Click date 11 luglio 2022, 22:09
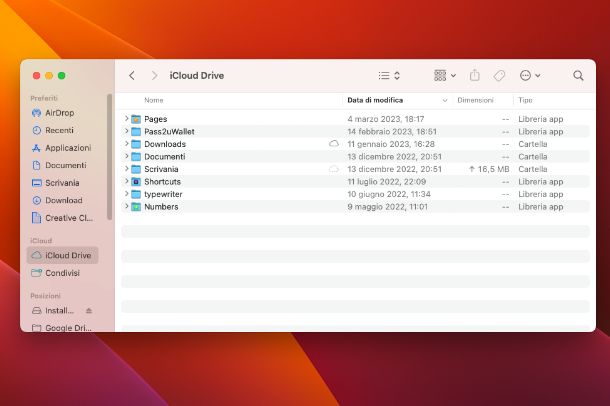This screenshot has width=610, height=406. click(x=386, y=182)
